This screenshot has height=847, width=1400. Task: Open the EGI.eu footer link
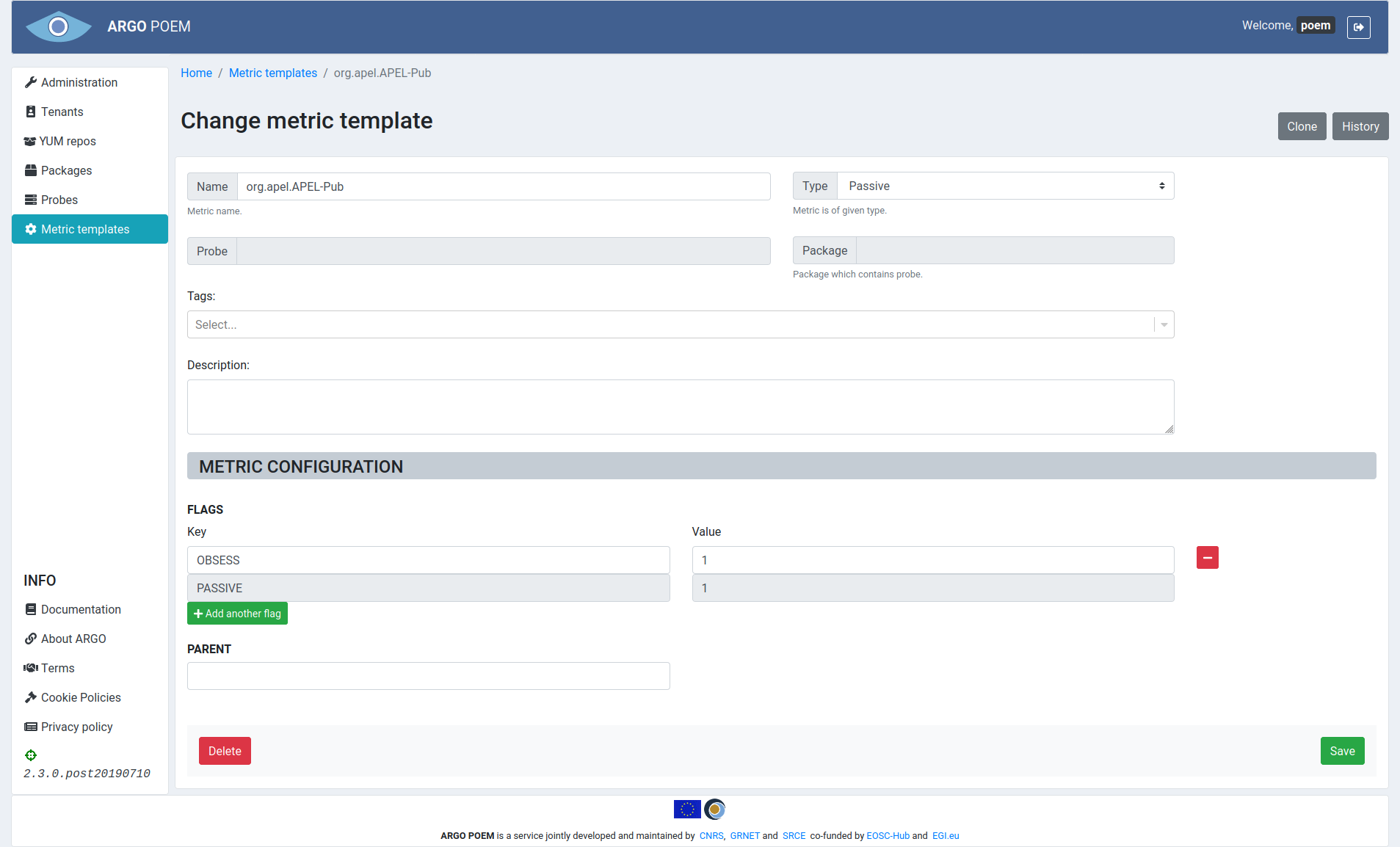(x=946, y=836)
